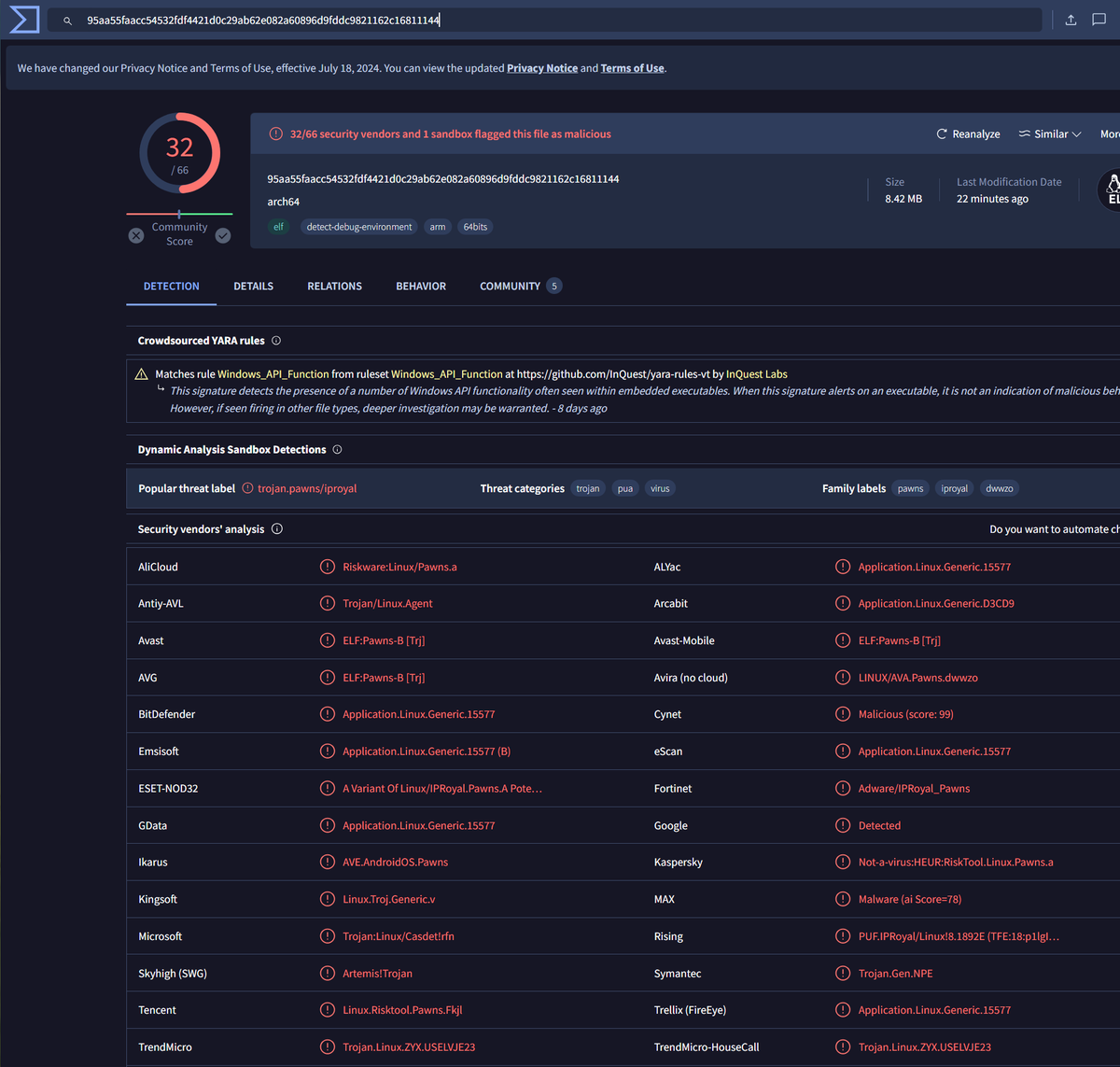Image resolution: width=1120 pixels, height=1067 pixels.
Task: Click the trojan.pawns/iproyal threat label
Action: click(307, 488)
